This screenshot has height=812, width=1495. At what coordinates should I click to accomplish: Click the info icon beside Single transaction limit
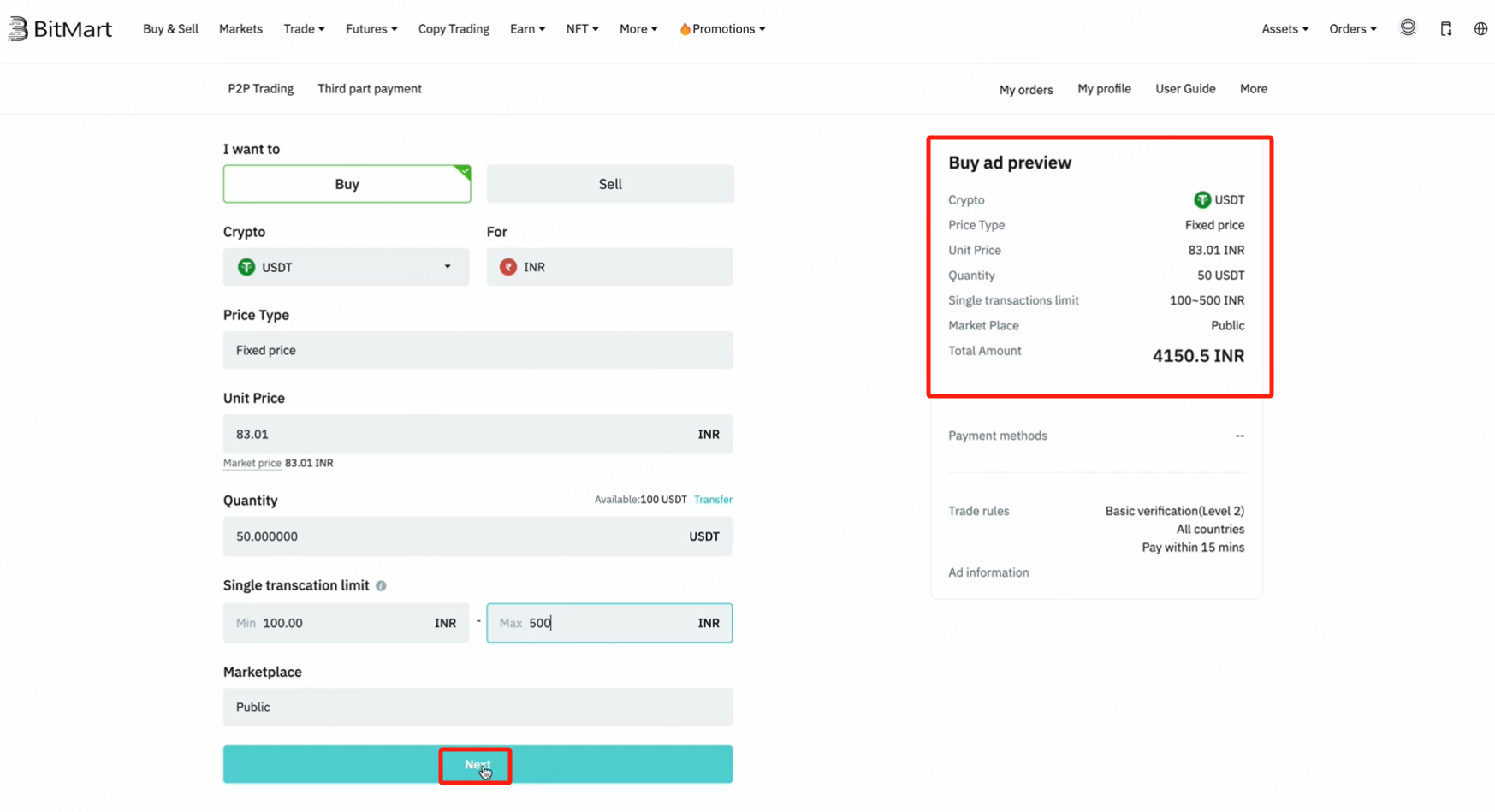381,585
